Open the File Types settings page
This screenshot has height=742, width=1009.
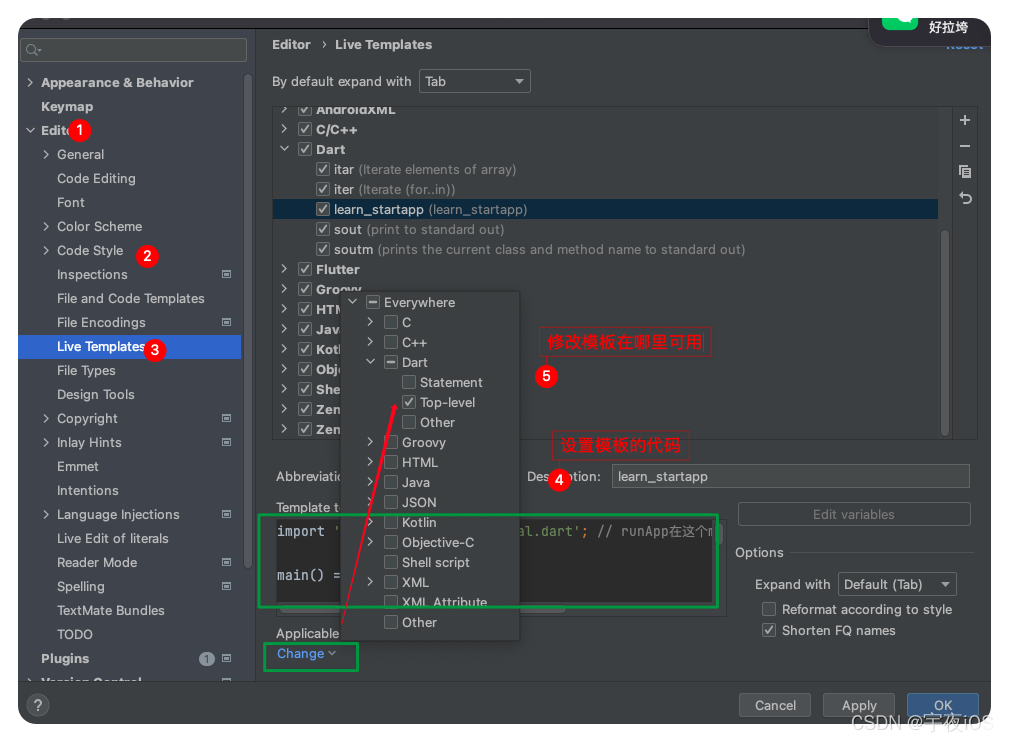click(86, 371)
